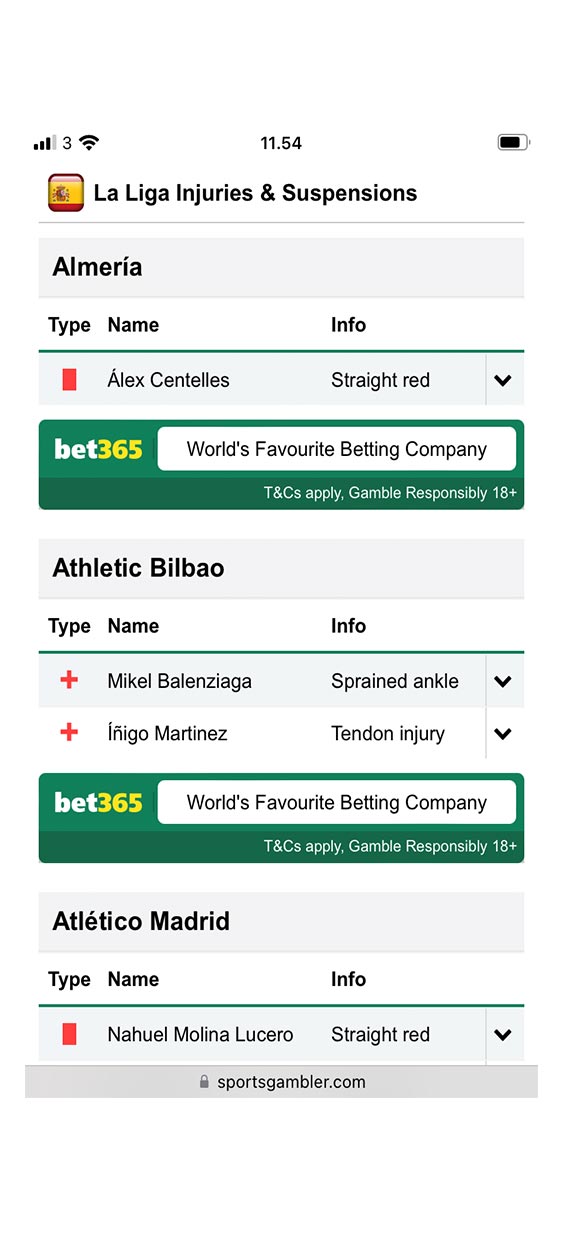Screen dimensions: 564x1259
Task: Click the bet365 logo under Almería
Action: pos(98,449)
